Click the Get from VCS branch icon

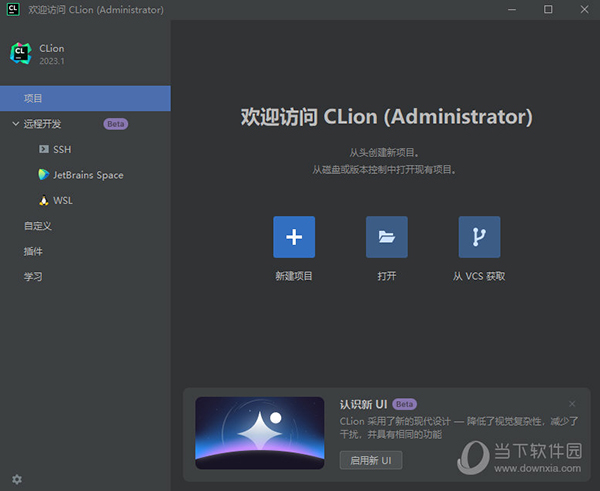(479, 237)
